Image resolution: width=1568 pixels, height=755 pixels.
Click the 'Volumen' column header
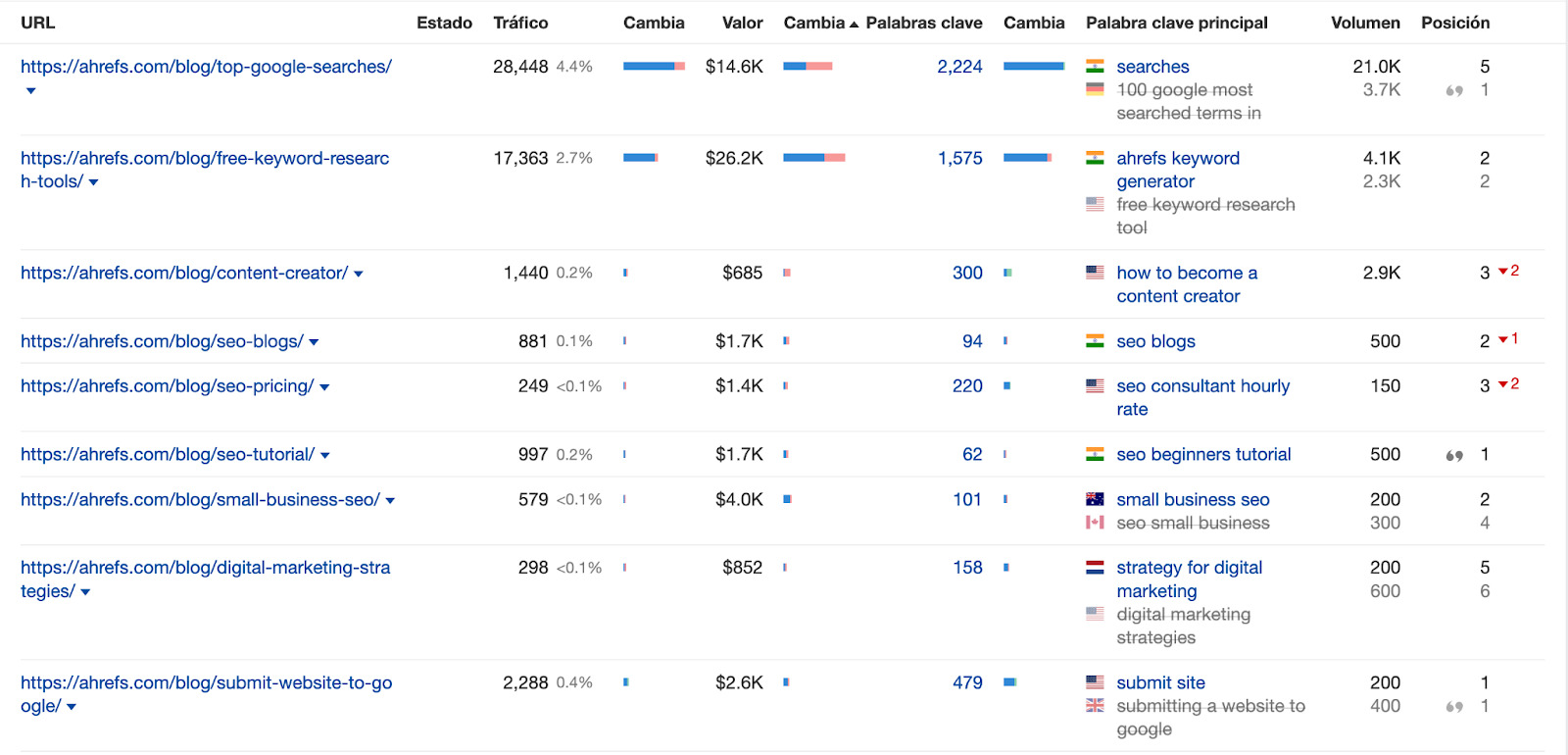point(1364,23)
